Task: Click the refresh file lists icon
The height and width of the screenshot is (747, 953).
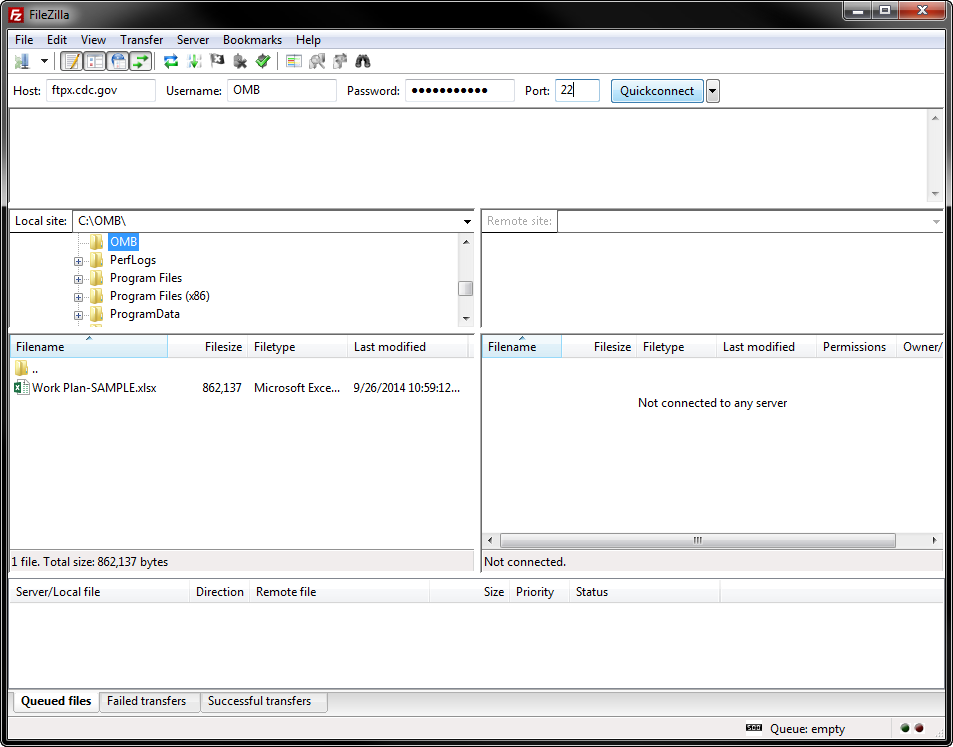Action: (171, 61)
